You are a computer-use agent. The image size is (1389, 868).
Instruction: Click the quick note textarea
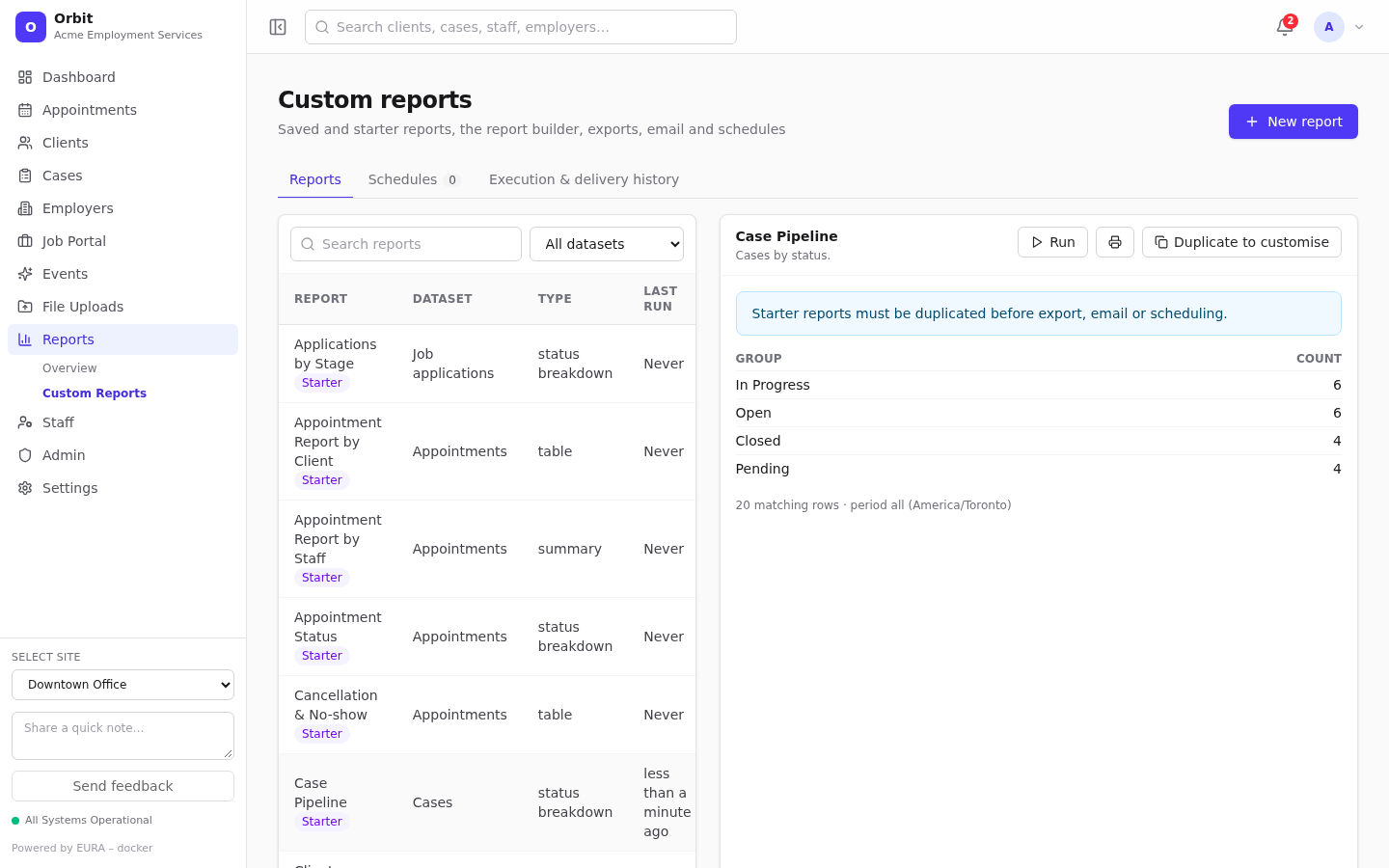point(123,736)
